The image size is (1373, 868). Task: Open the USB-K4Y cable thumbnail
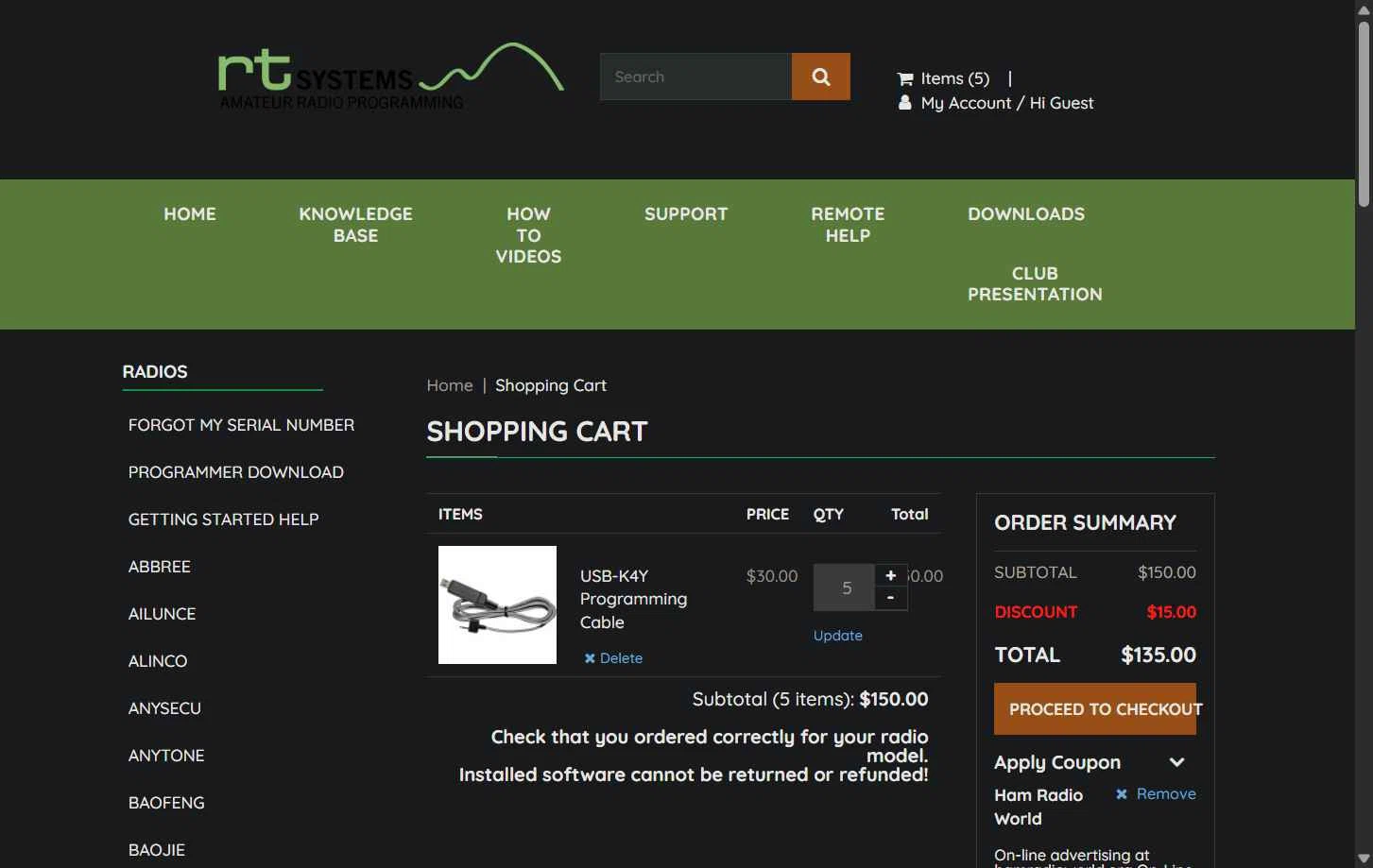point(497,604)
